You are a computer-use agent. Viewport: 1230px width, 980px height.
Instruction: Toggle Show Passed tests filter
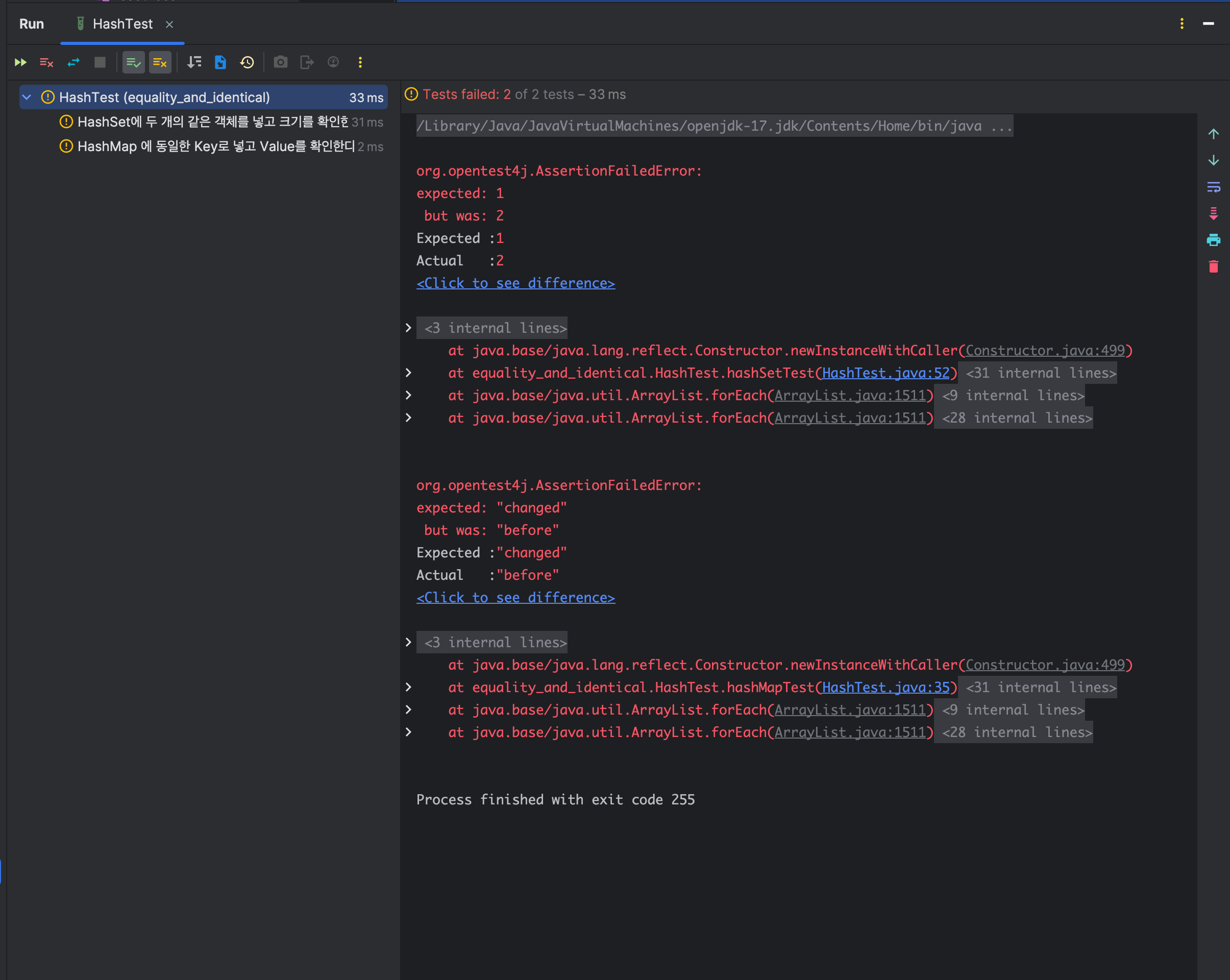tap(134, 62)
